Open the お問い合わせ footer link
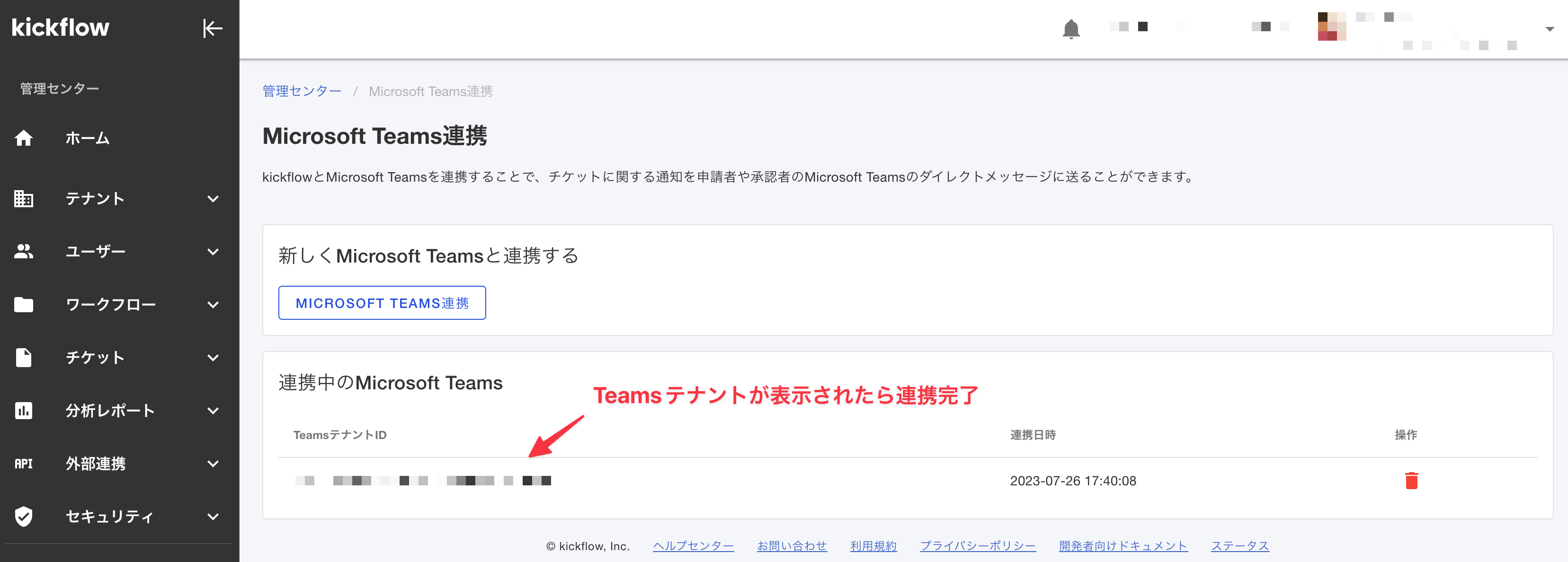1568x562 pixels. point(792,545)
